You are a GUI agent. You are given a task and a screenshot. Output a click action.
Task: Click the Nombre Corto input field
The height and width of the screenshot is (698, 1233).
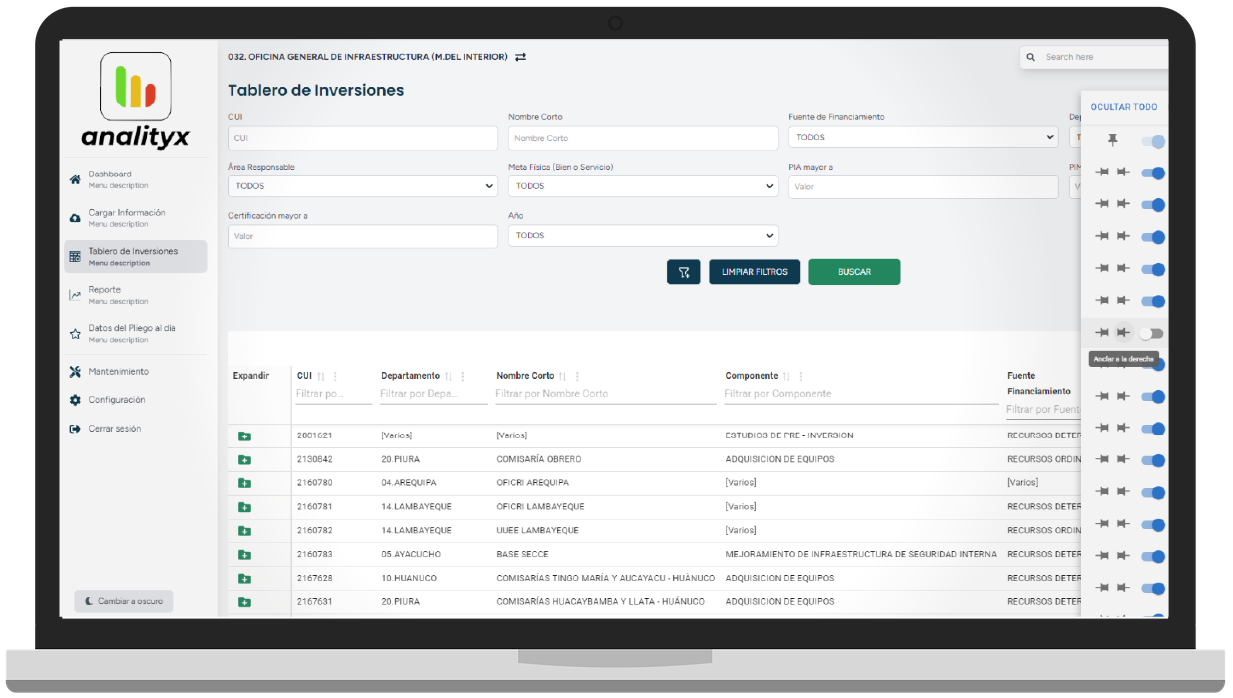[642, 138]
